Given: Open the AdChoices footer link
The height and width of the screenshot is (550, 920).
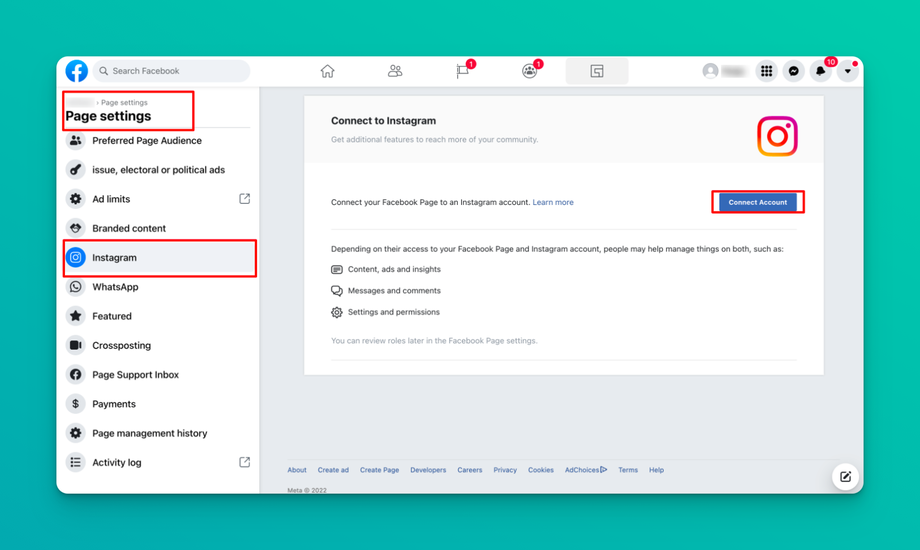Looking at the screenshot, I should (586, 470).
